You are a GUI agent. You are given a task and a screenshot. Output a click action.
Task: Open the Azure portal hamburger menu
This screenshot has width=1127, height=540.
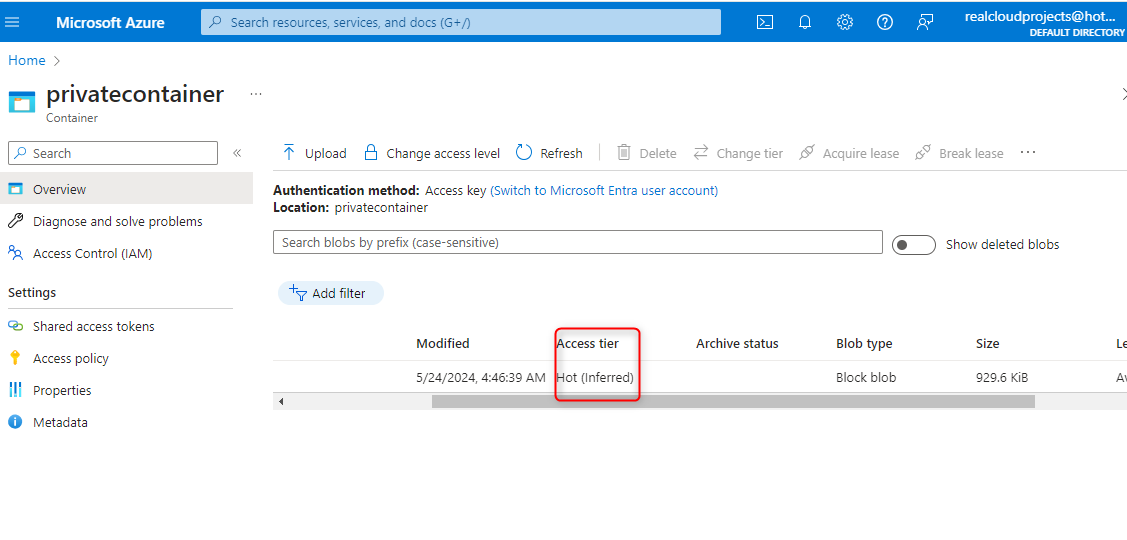(12, 22)
